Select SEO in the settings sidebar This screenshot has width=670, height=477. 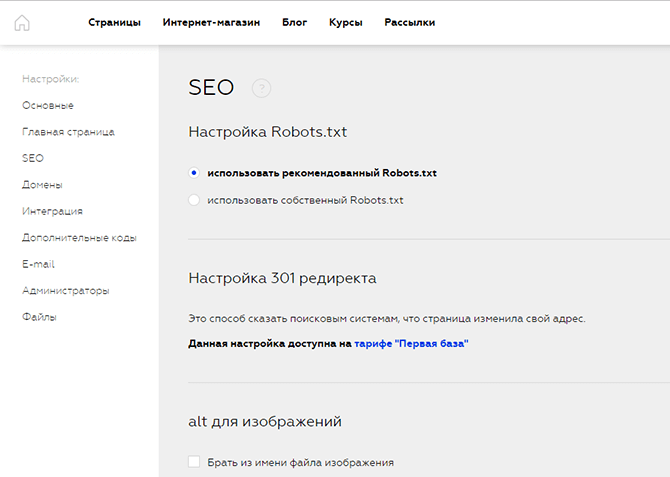click(33, 158)
